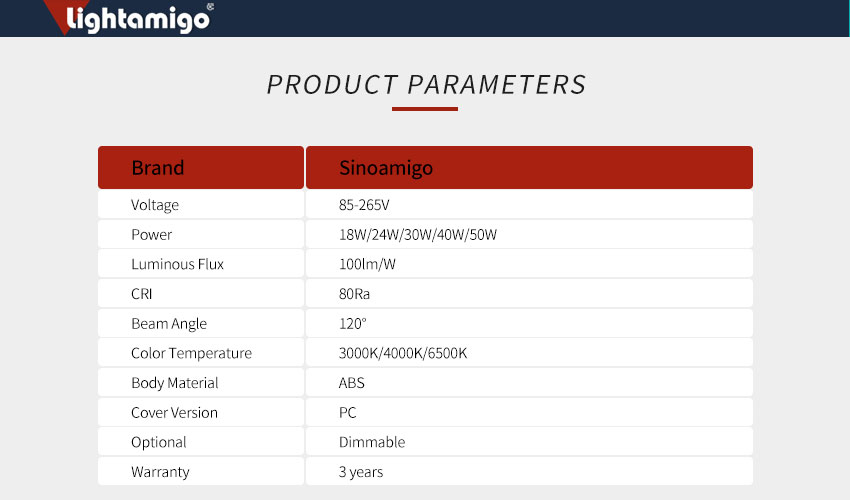This screenshot has height=500, width=850.
Task: Click the 100lm/W value cell
Action: click(x=367, y=265)
